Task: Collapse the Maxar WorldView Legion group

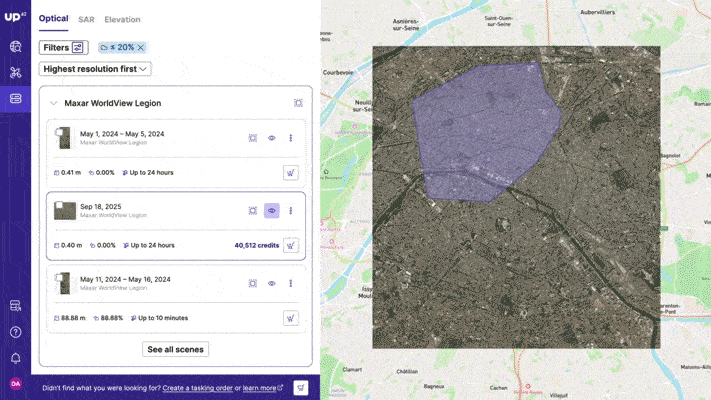Action: [54, 103]
